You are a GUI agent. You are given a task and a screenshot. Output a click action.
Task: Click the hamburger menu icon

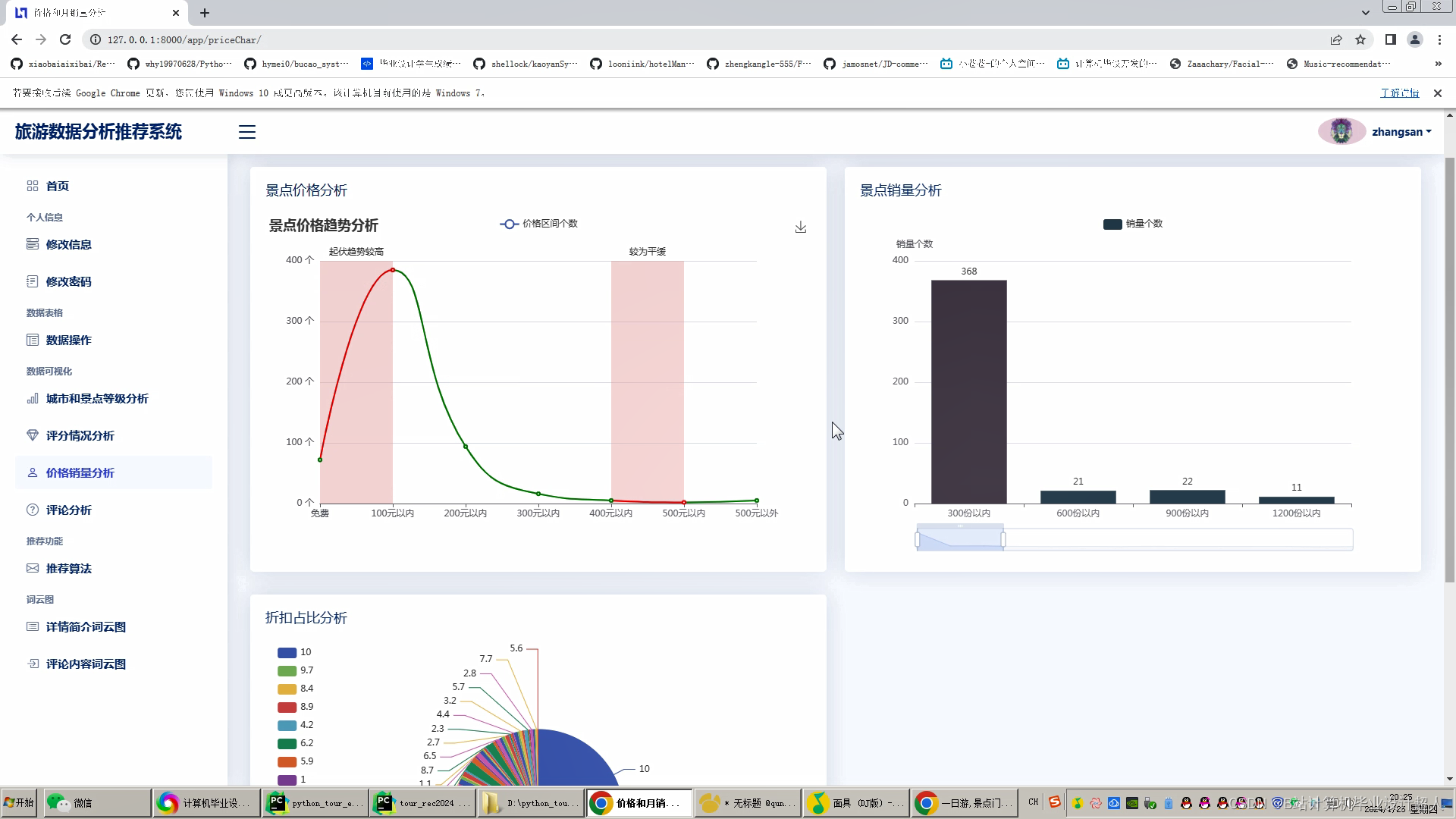[247, 132]
